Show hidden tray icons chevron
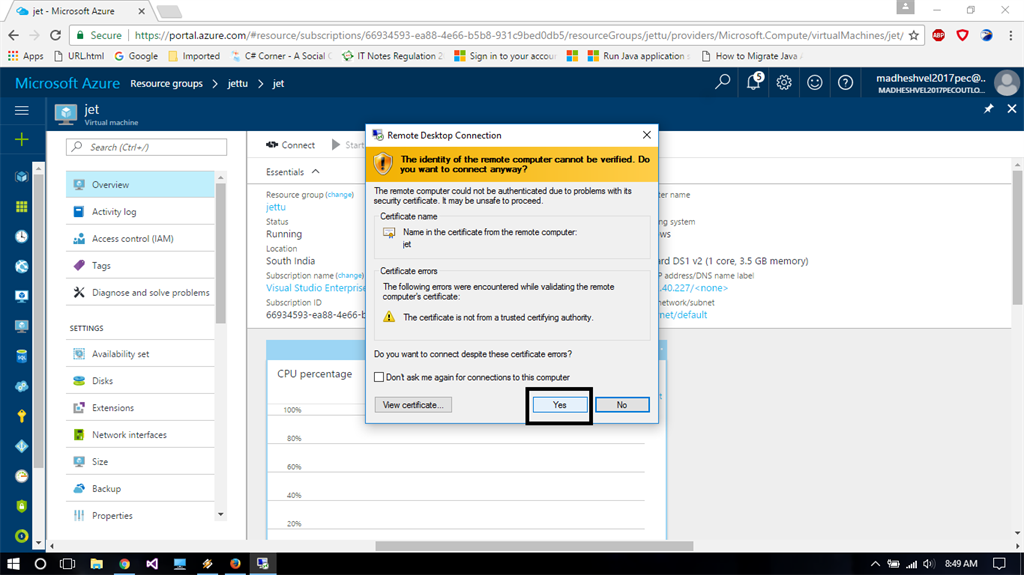Viewport: 1024px width, 575px height. coord(875,563)
